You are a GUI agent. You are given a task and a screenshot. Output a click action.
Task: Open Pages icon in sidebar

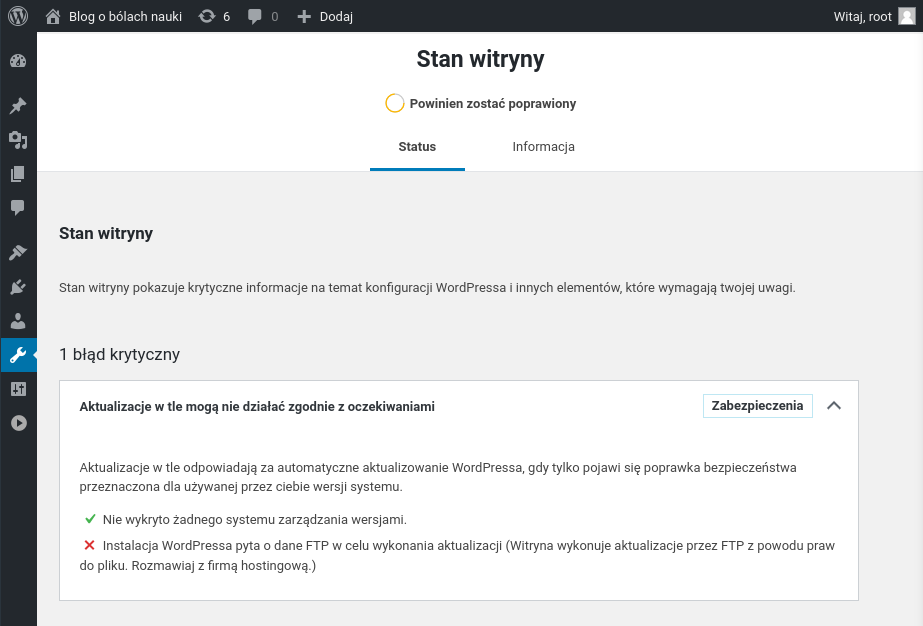coord(18,174)
